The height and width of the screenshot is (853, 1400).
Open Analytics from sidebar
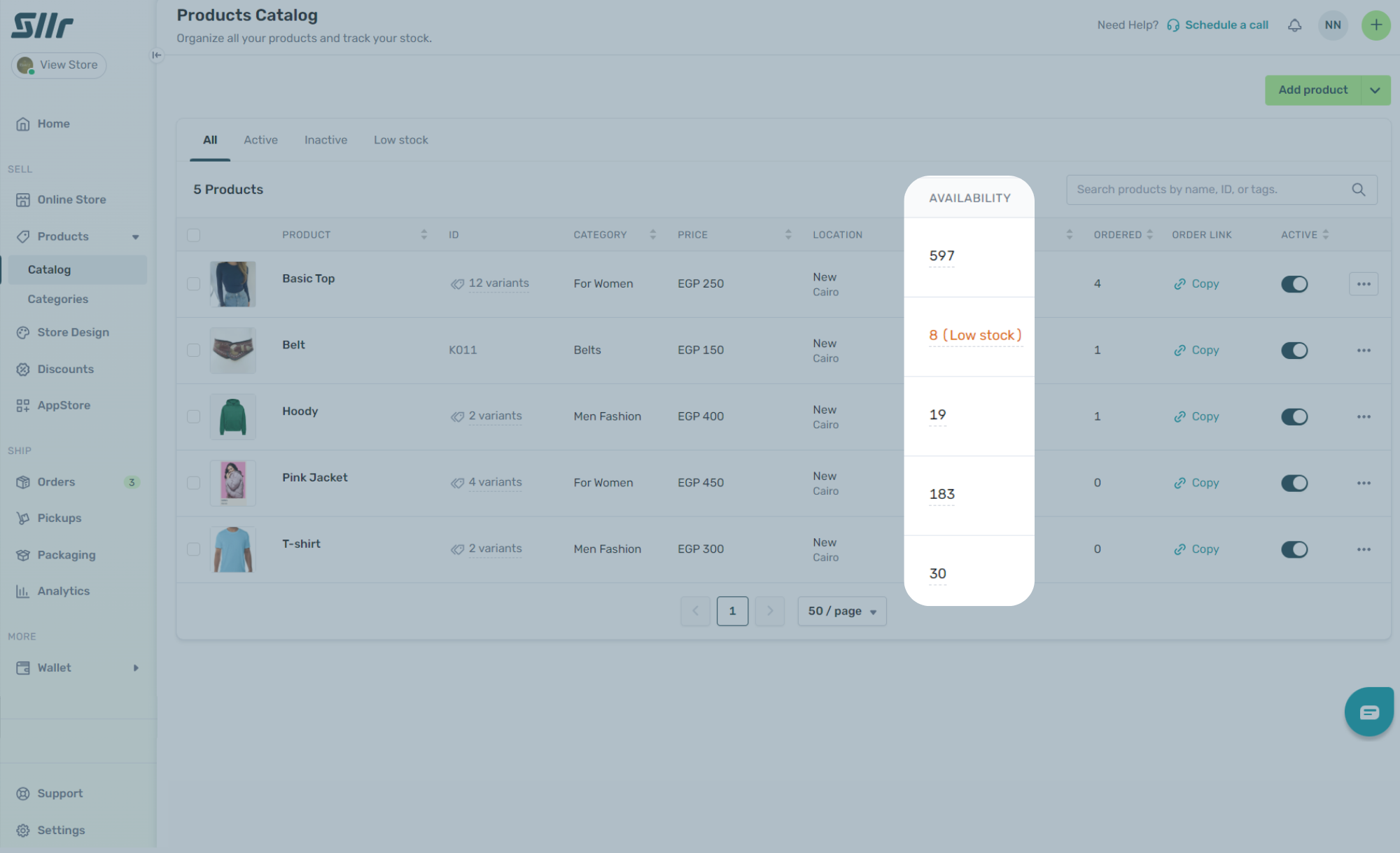pyautogui.click(x=63, y=591)
